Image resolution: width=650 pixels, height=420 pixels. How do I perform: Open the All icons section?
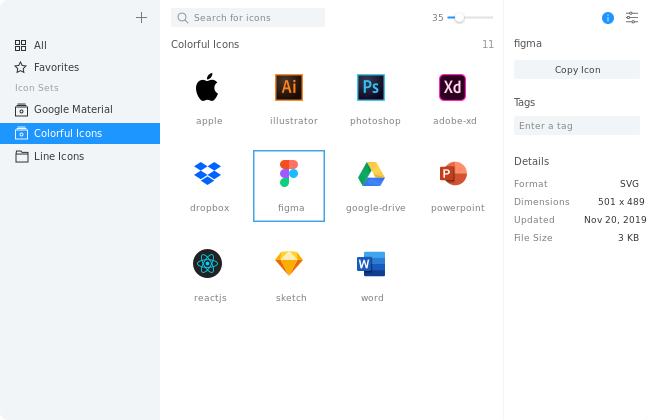pos(40,45)
